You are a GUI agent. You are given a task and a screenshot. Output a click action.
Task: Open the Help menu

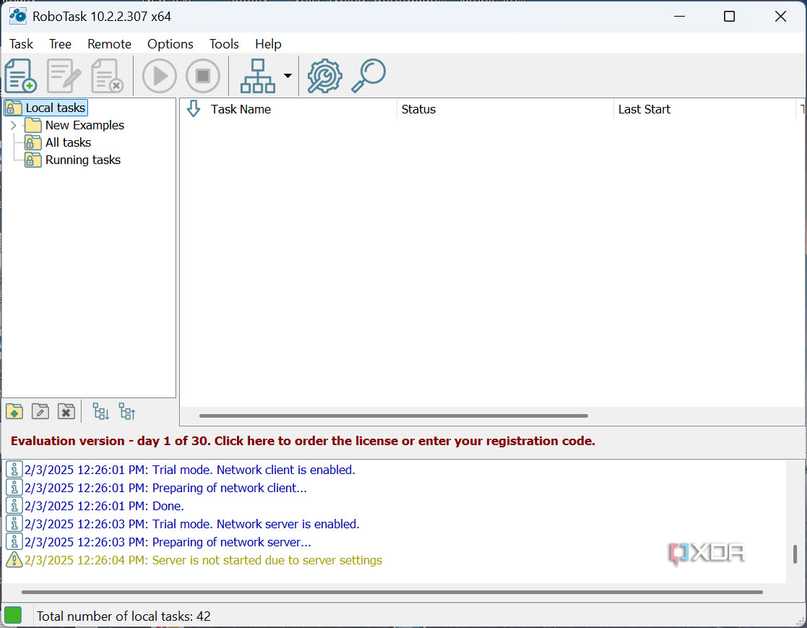(268, 44)
